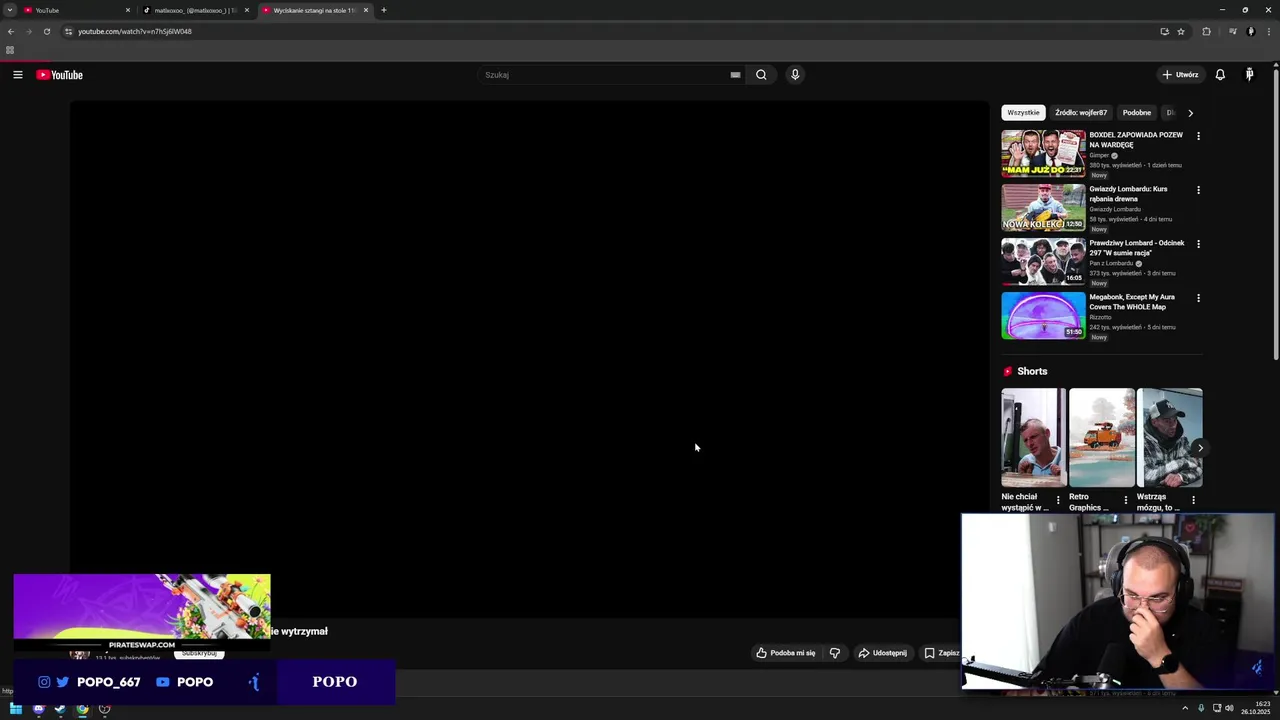Bookmark this page with the star
This screenshot has width=1280, height=720.
coord(1181,31)
